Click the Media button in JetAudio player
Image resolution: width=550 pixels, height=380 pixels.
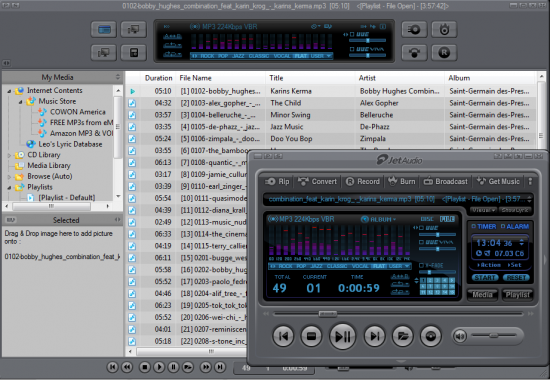tap(482, 294)
